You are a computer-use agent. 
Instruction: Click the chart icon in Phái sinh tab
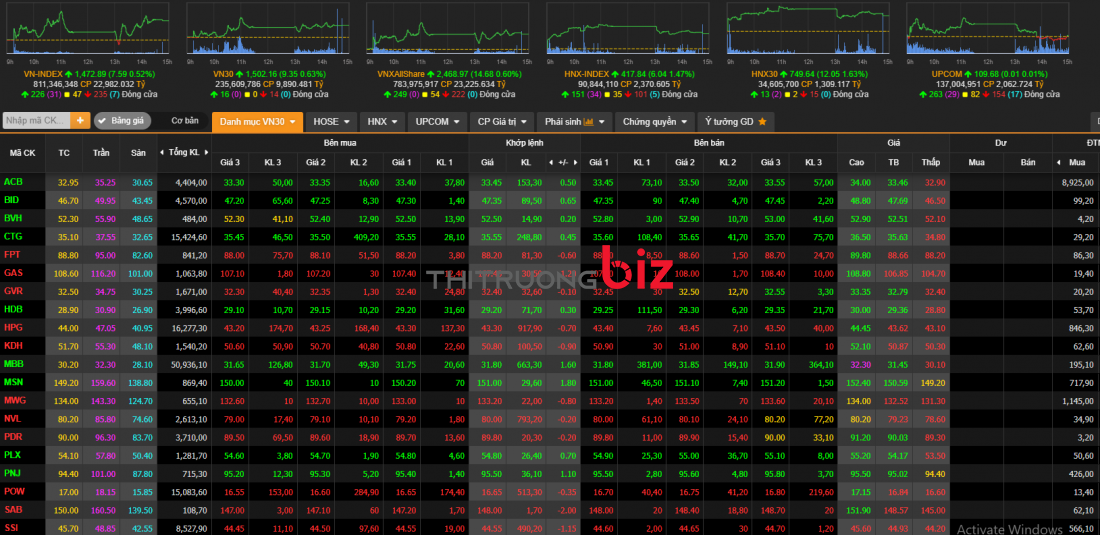click(588, 122)
